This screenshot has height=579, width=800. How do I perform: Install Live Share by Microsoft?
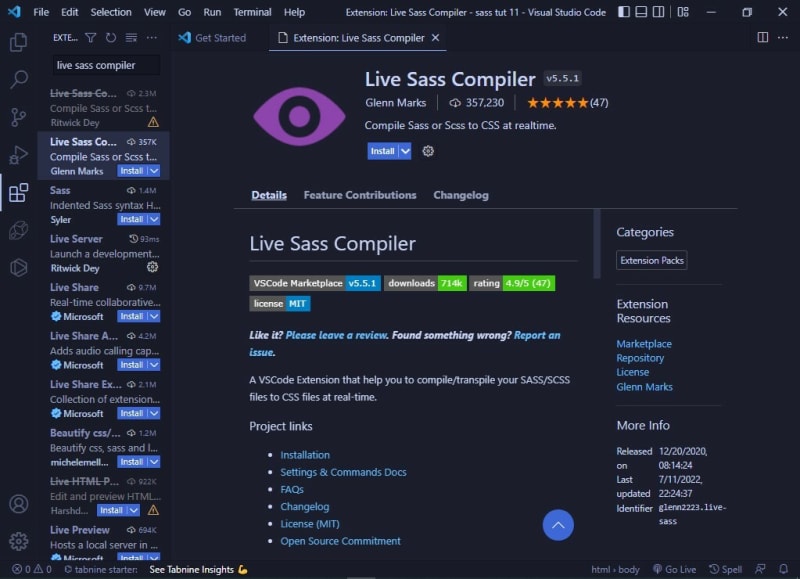click(x=132, y=316)
